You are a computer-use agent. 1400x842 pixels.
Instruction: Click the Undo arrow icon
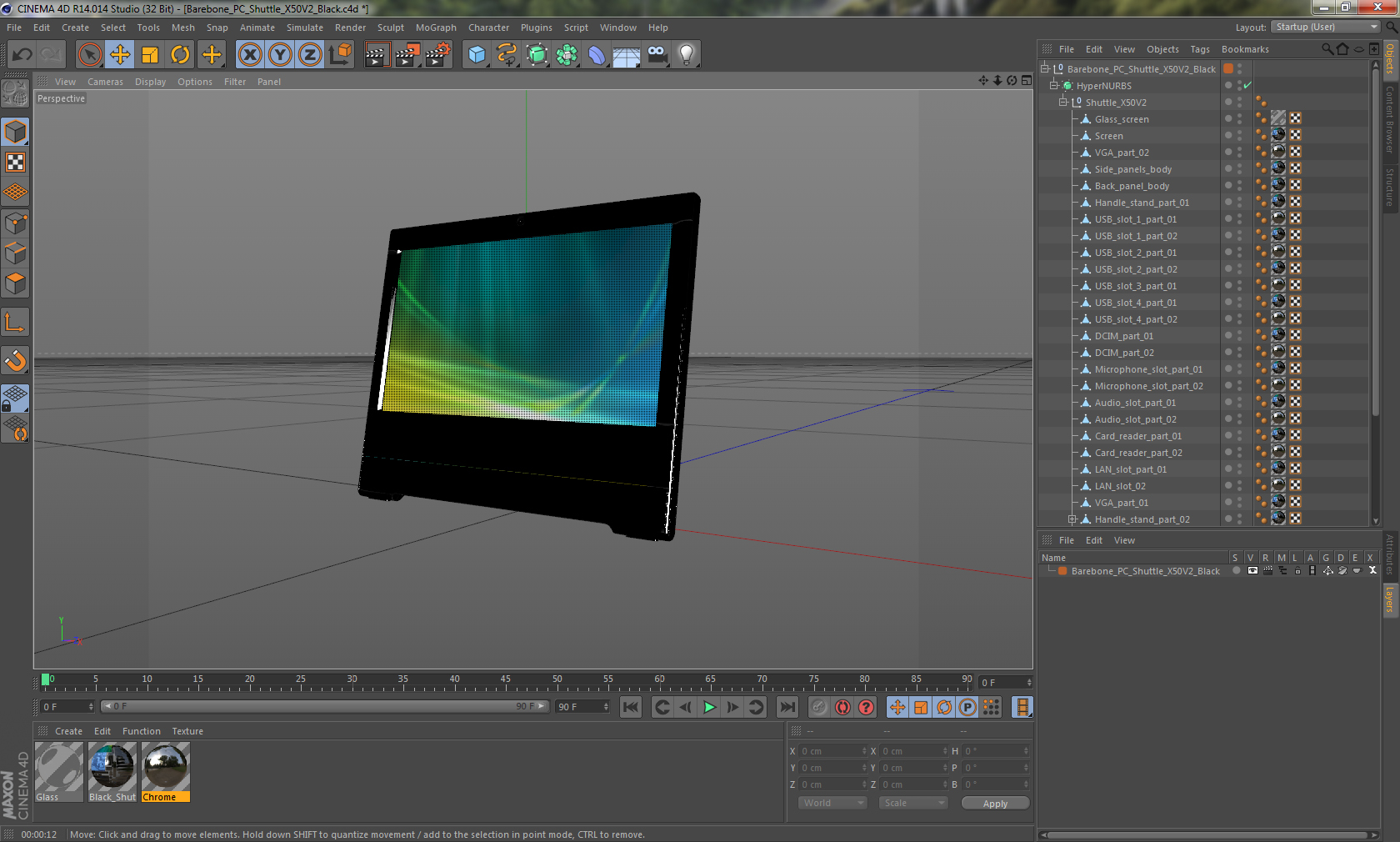(22, 55)
